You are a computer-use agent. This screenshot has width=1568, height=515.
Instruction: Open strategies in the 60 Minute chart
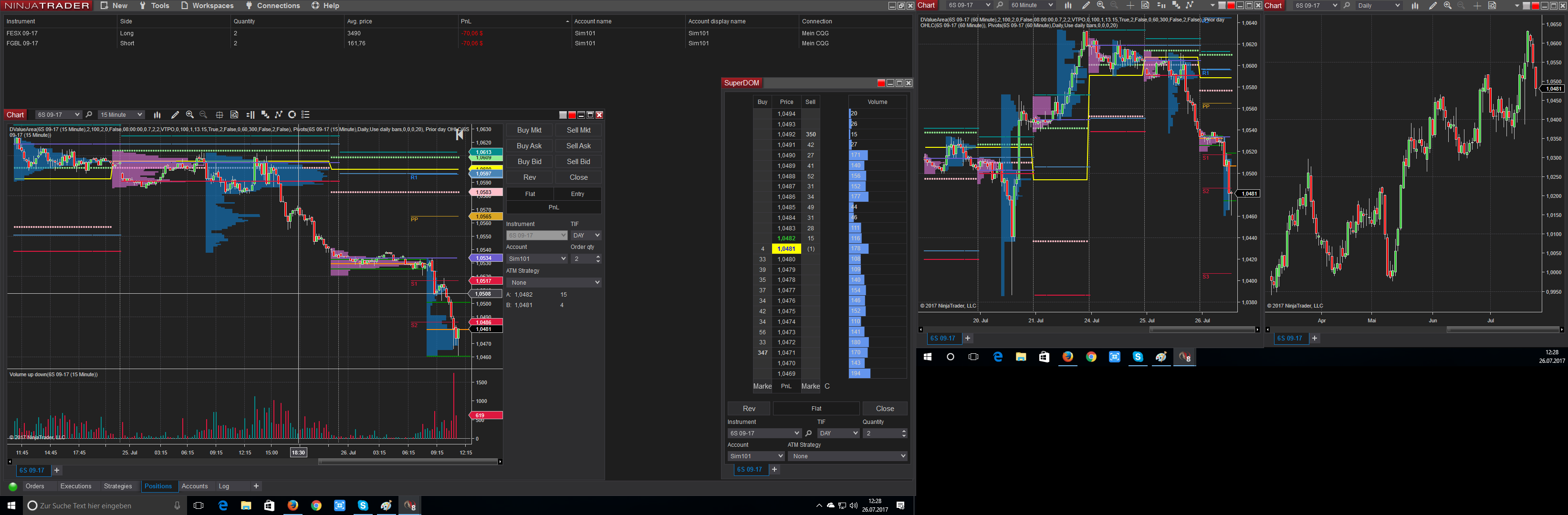pos(1190,5)
